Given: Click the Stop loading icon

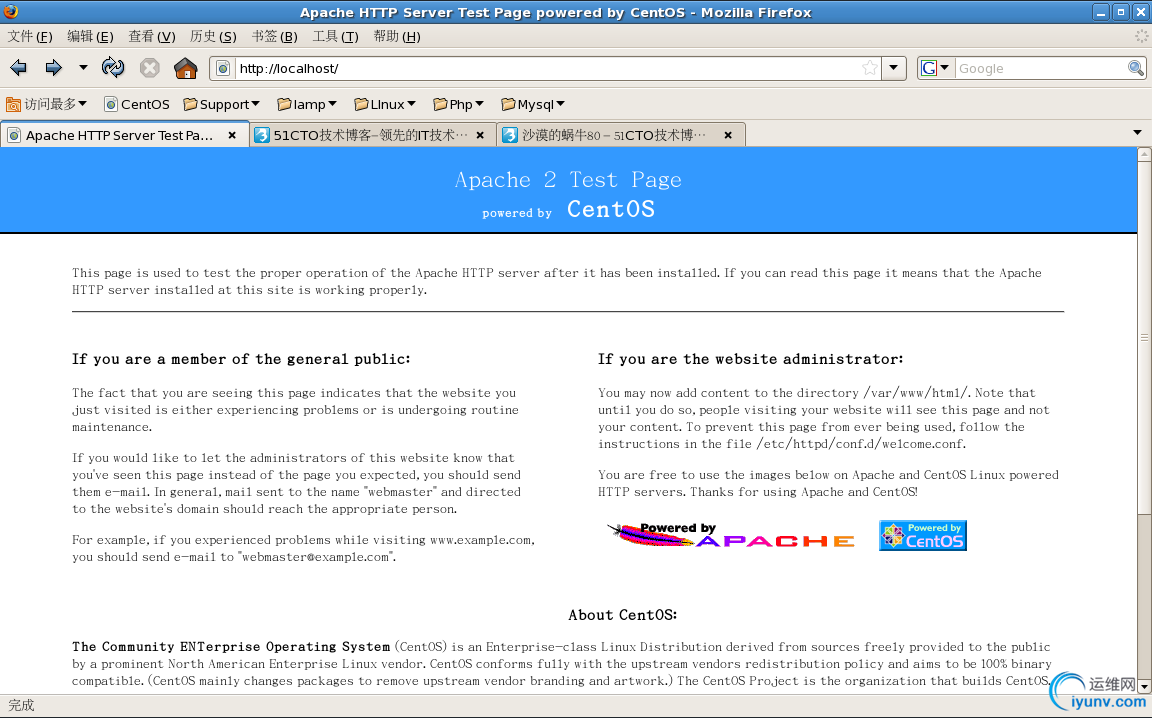Looking at the screenshot, I should click(150, 68).
